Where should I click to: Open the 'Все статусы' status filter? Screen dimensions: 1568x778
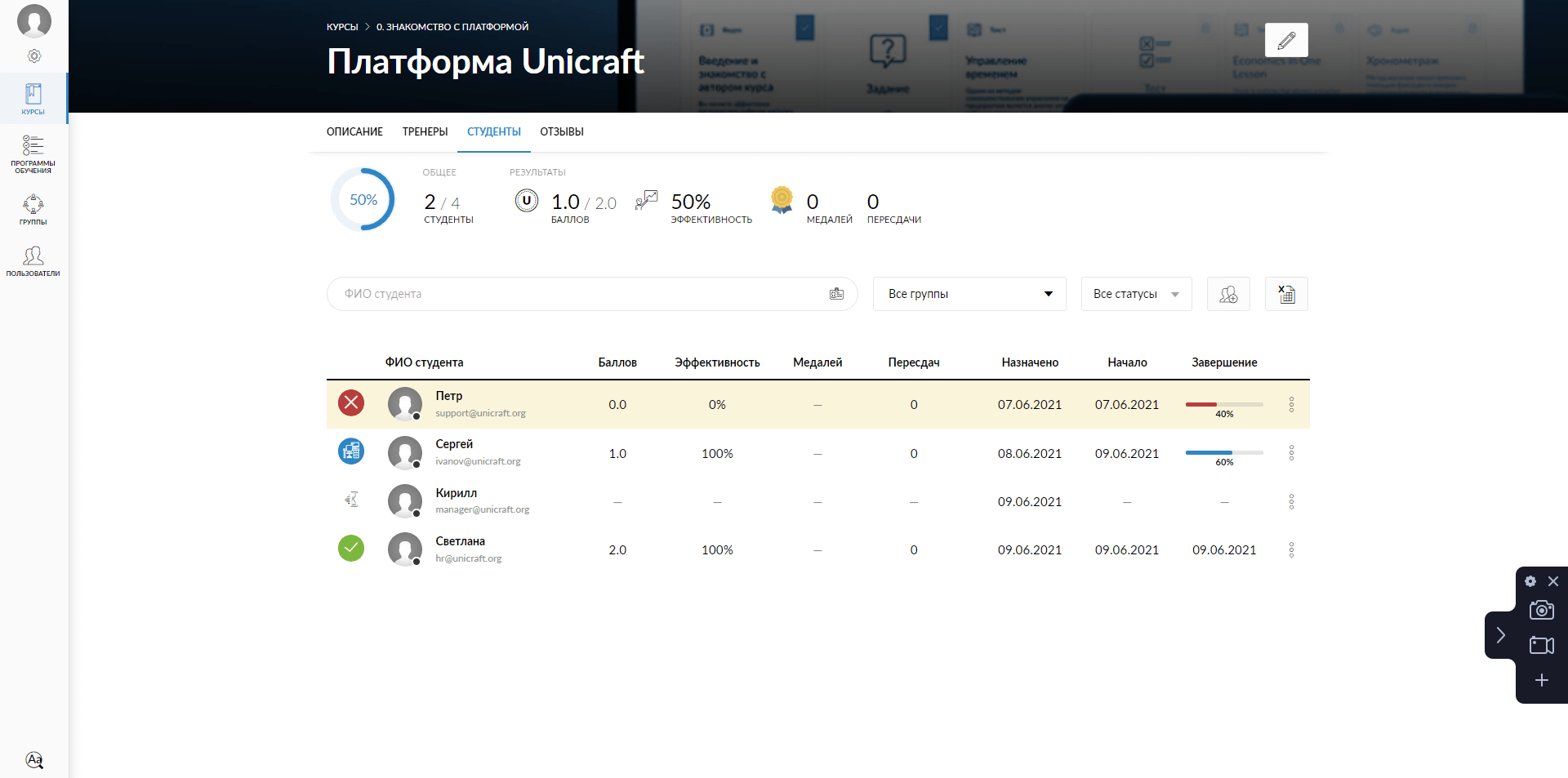coord(1136,294)
